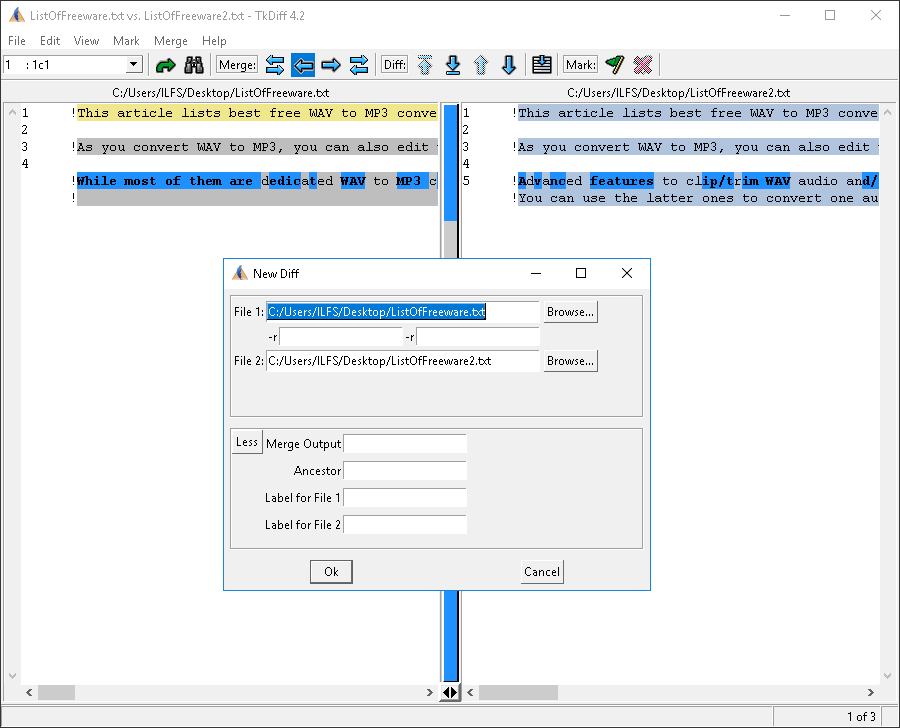Screen dimensions: 900x728
Task: Collapse options with the Less button
Action: tap(247, 442)
